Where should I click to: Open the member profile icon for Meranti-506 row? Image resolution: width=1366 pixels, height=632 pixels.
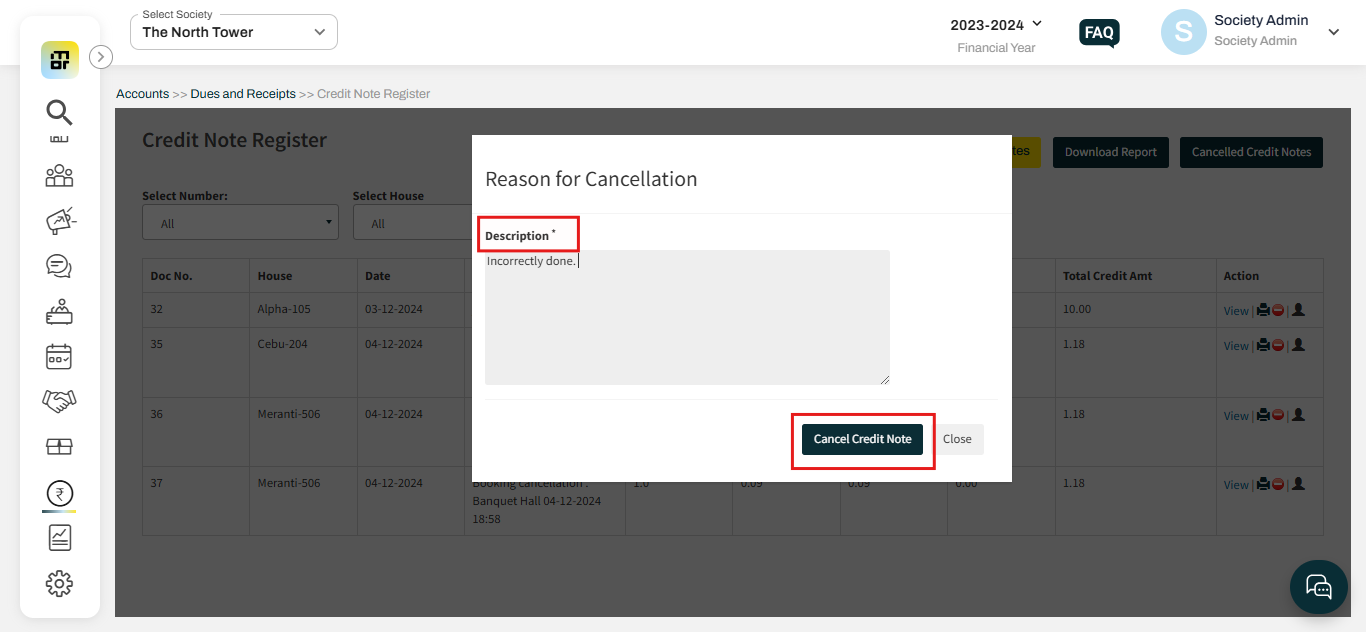[x=1297, y=415]
